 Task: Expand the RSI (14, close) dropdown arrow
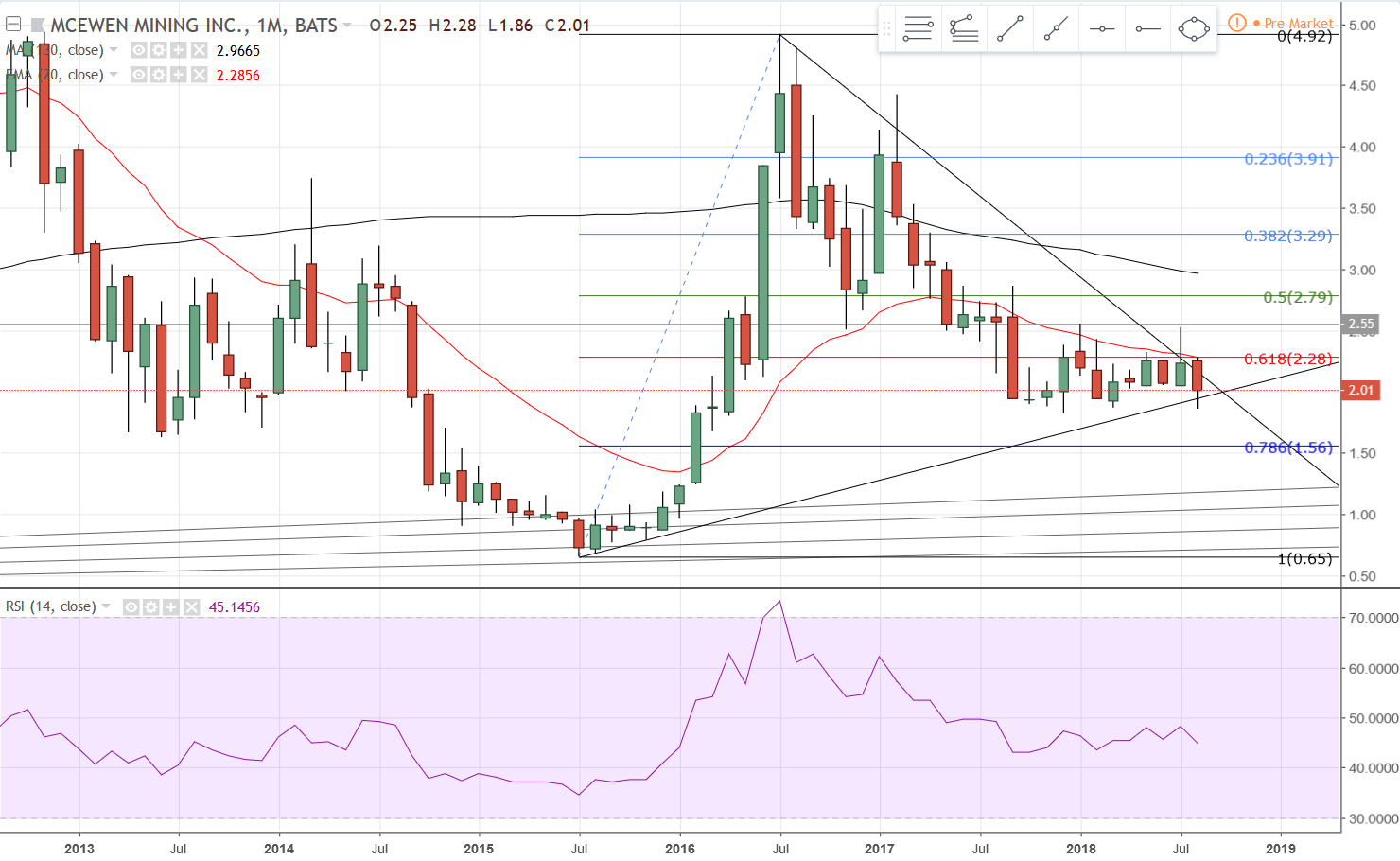(106, 606)
